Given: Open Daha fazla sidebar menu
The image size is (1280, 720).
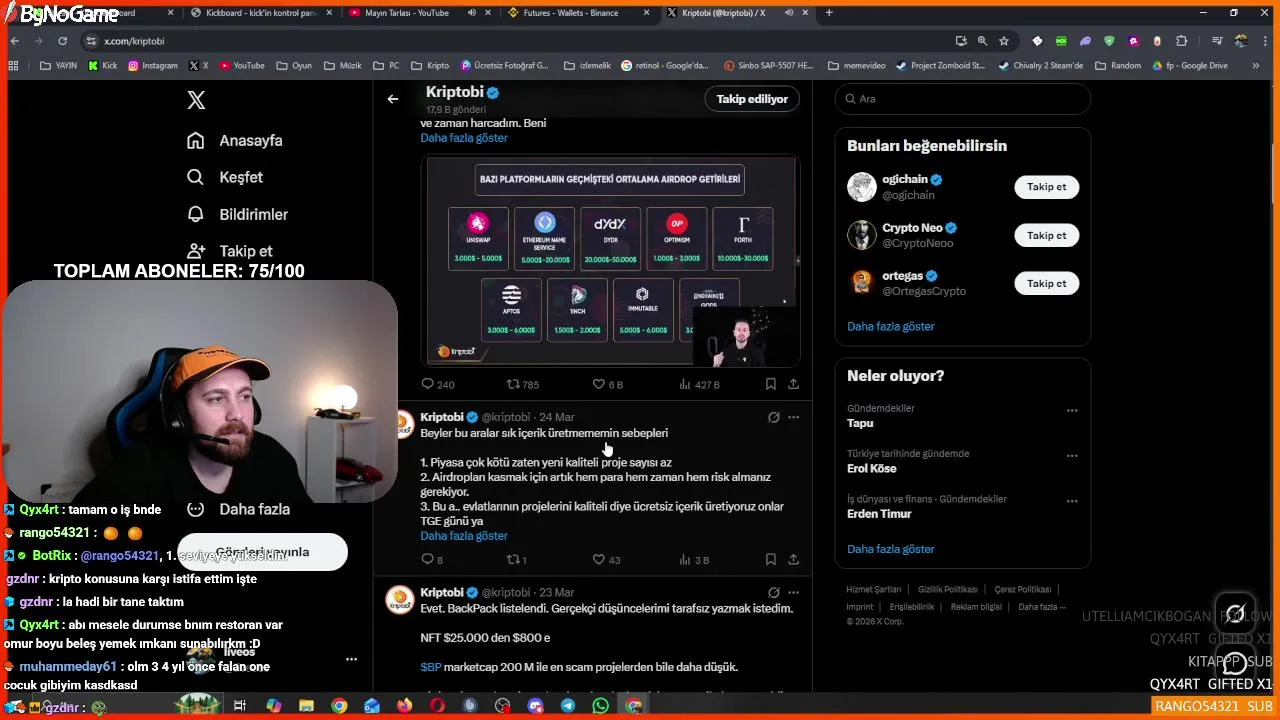Looking at the screenshot, I should click(240, 509).
